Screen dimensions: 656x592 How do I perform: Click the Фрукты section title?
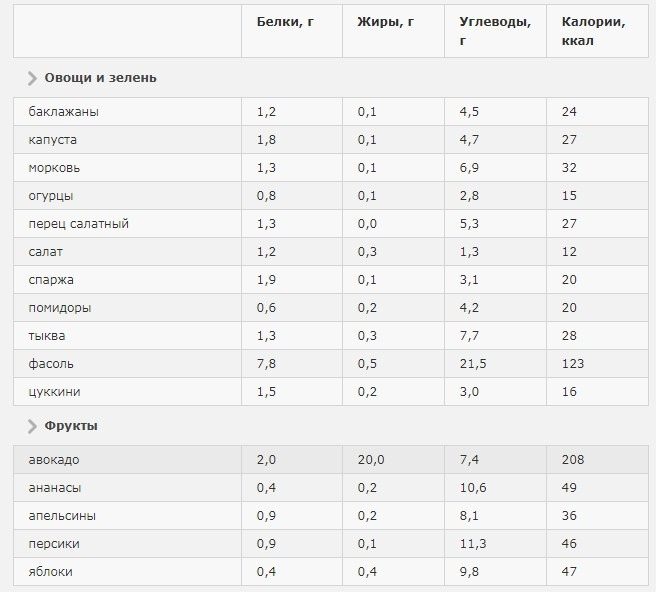[x=71, y=426]
